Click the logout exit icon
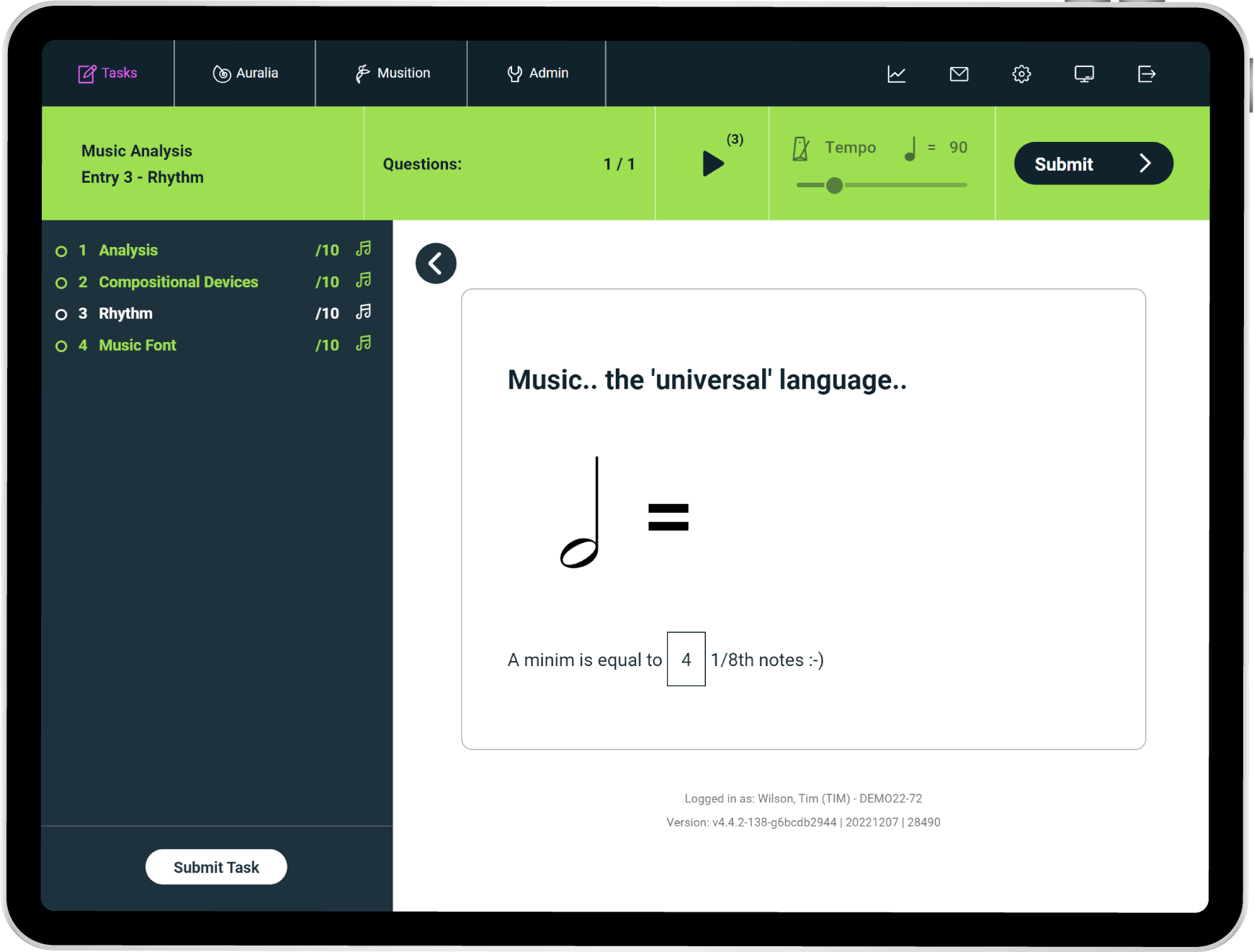 pyautogui.click(x=1147, y=74)
